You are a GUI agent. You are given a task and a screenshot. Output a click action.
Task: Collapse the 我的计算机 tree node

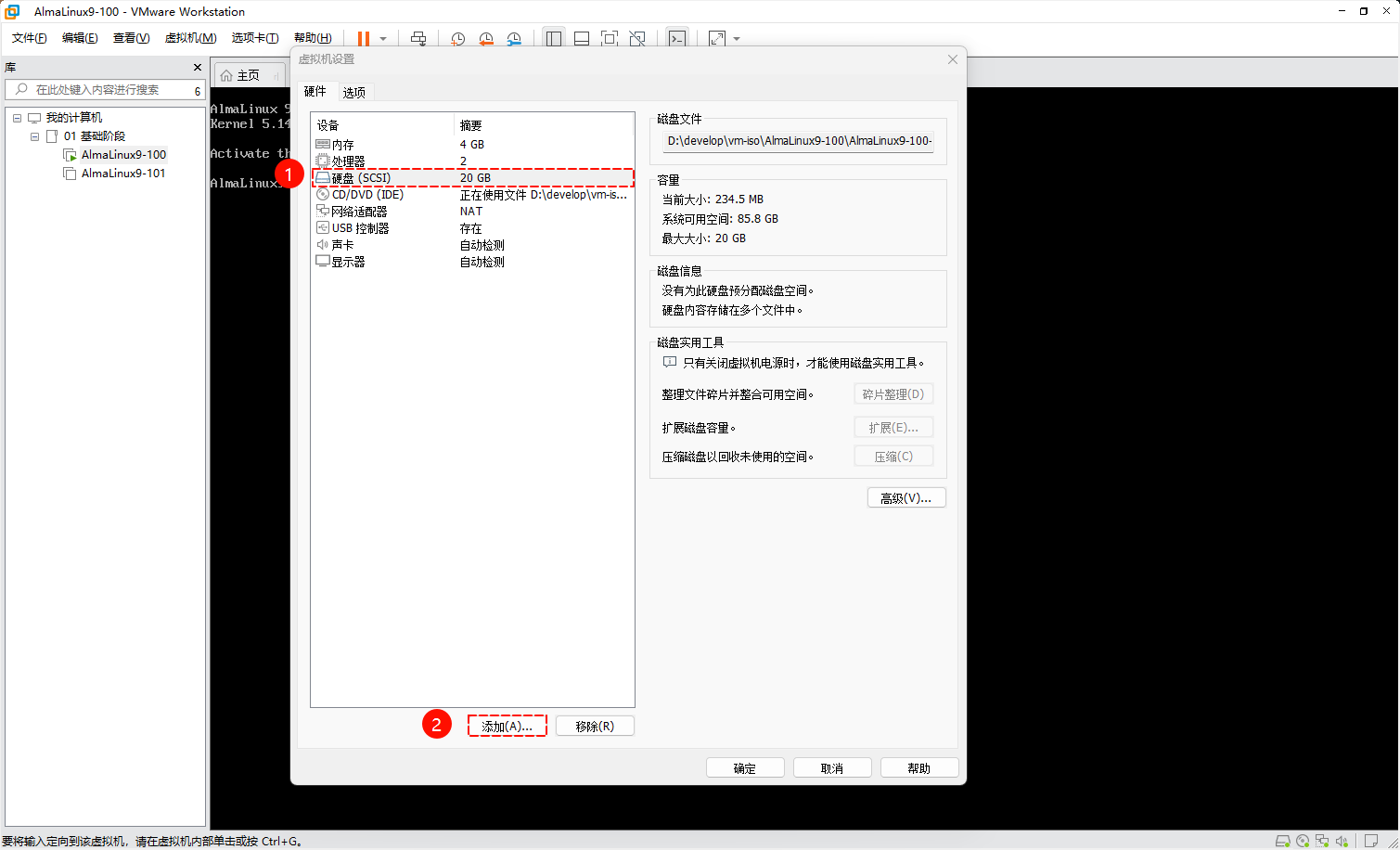tap(17, 118)
